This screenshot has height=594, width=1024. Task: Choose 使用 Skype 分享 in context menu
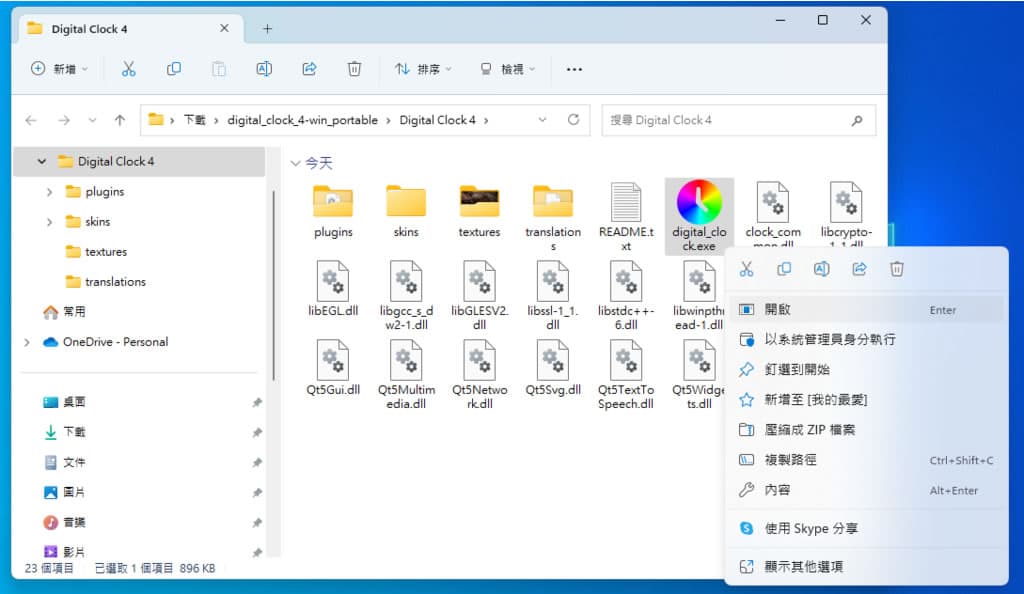(x=867, y=528)
